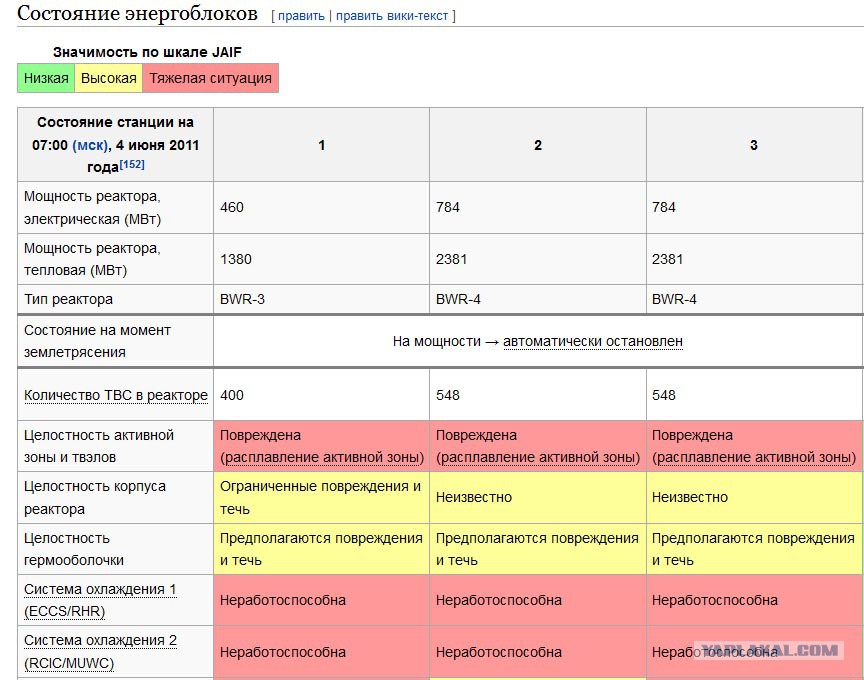Click unit 2 «расплавление активной зоны» link

point(538,457)
